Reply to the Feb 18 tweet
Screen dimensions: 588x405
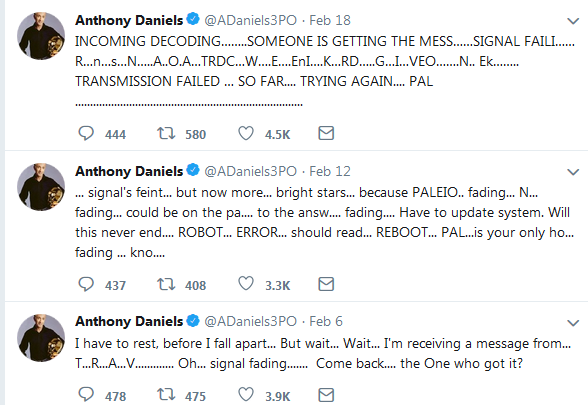86,134
